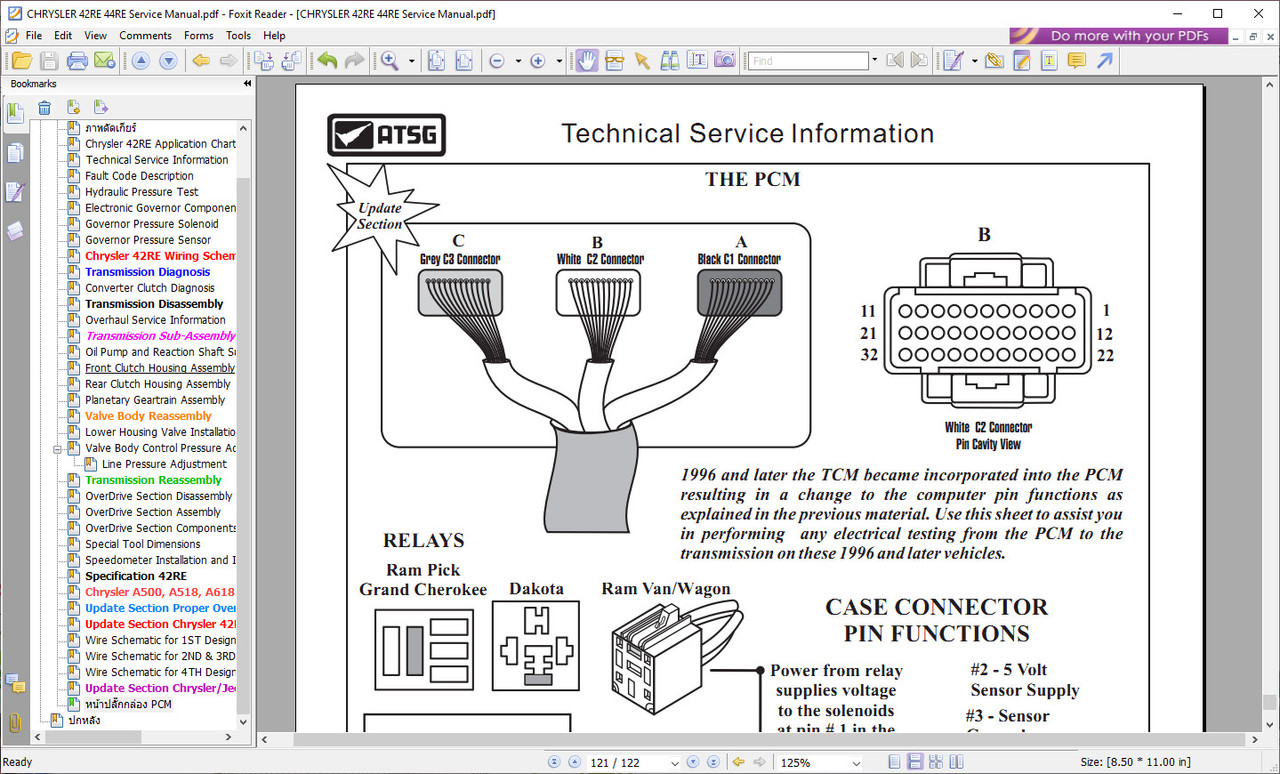Open Search with binoculars icon
Image resolution: width=1280 pixels, height=774 pixels.
coord(670,61)
